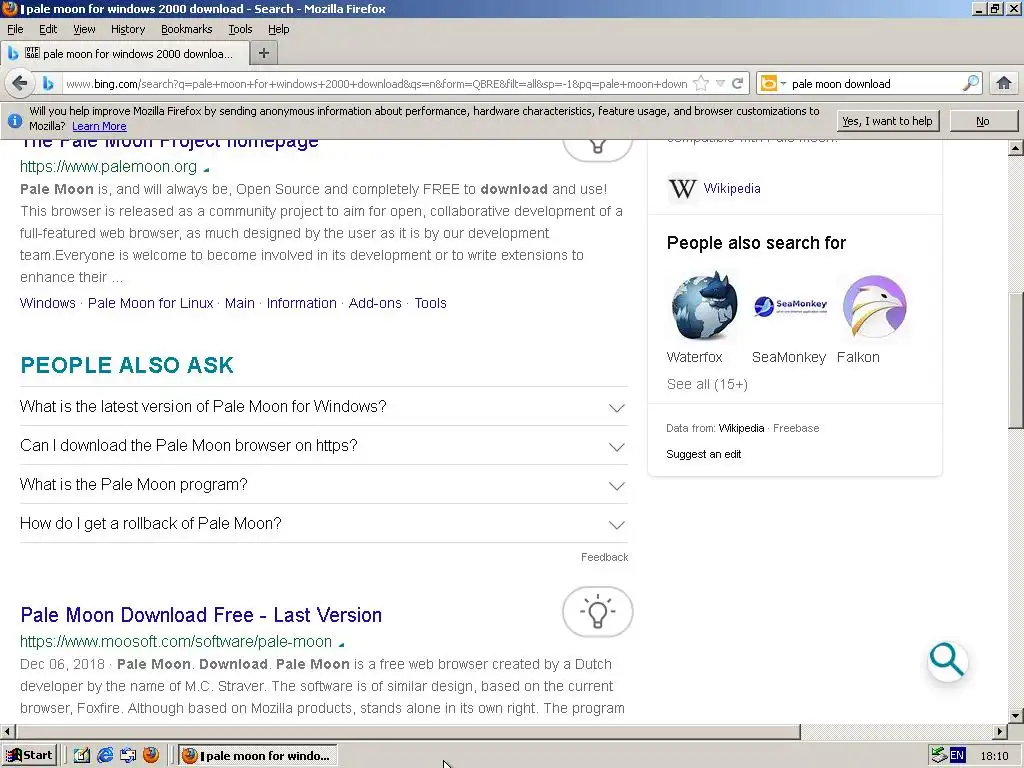1024x768 pixels.
Task: Click the Wikipedia link in sidebar
Action: [731, 189]
